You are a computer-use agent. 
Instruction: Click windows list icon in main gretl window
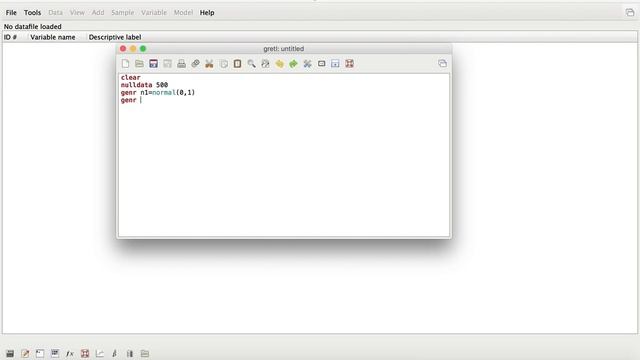(x=630, y=13)
